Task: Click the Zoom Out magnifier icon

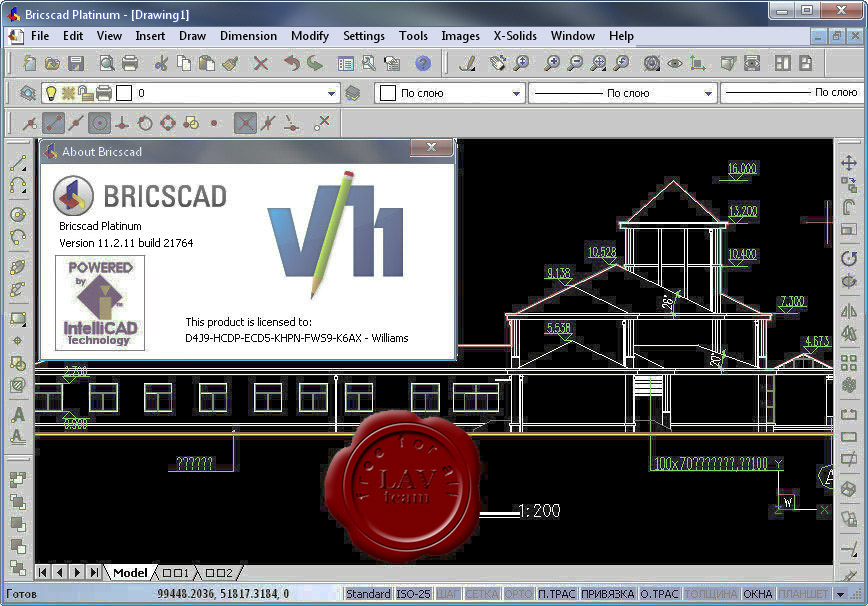Action: [x=575, y=63]
